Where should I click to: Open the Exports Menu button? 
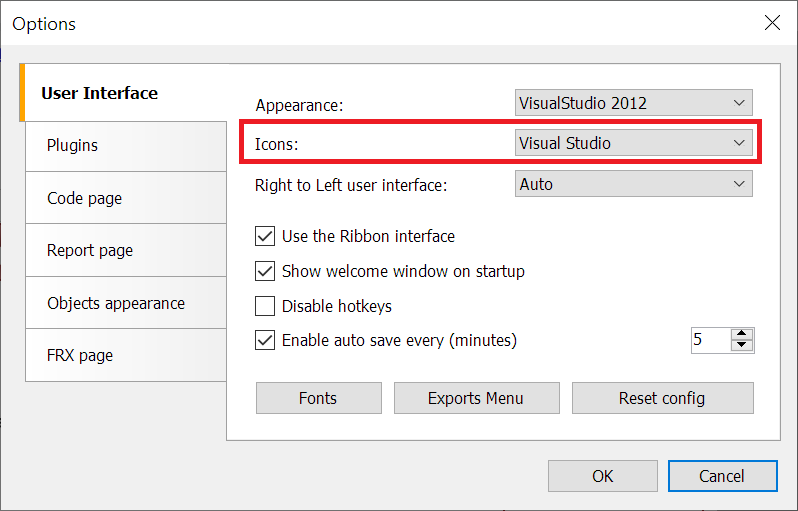[x=475, y=398]
